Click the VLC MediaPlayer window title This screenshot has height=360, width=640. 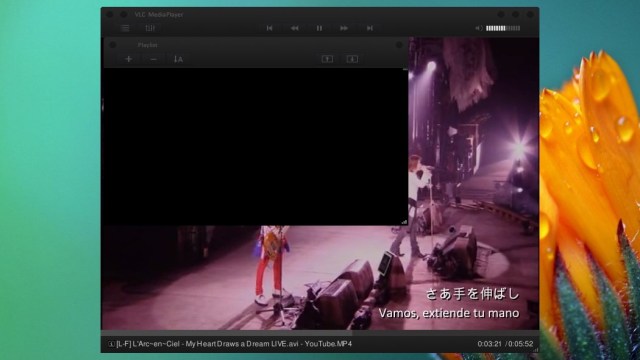click(x=159, y=15)
